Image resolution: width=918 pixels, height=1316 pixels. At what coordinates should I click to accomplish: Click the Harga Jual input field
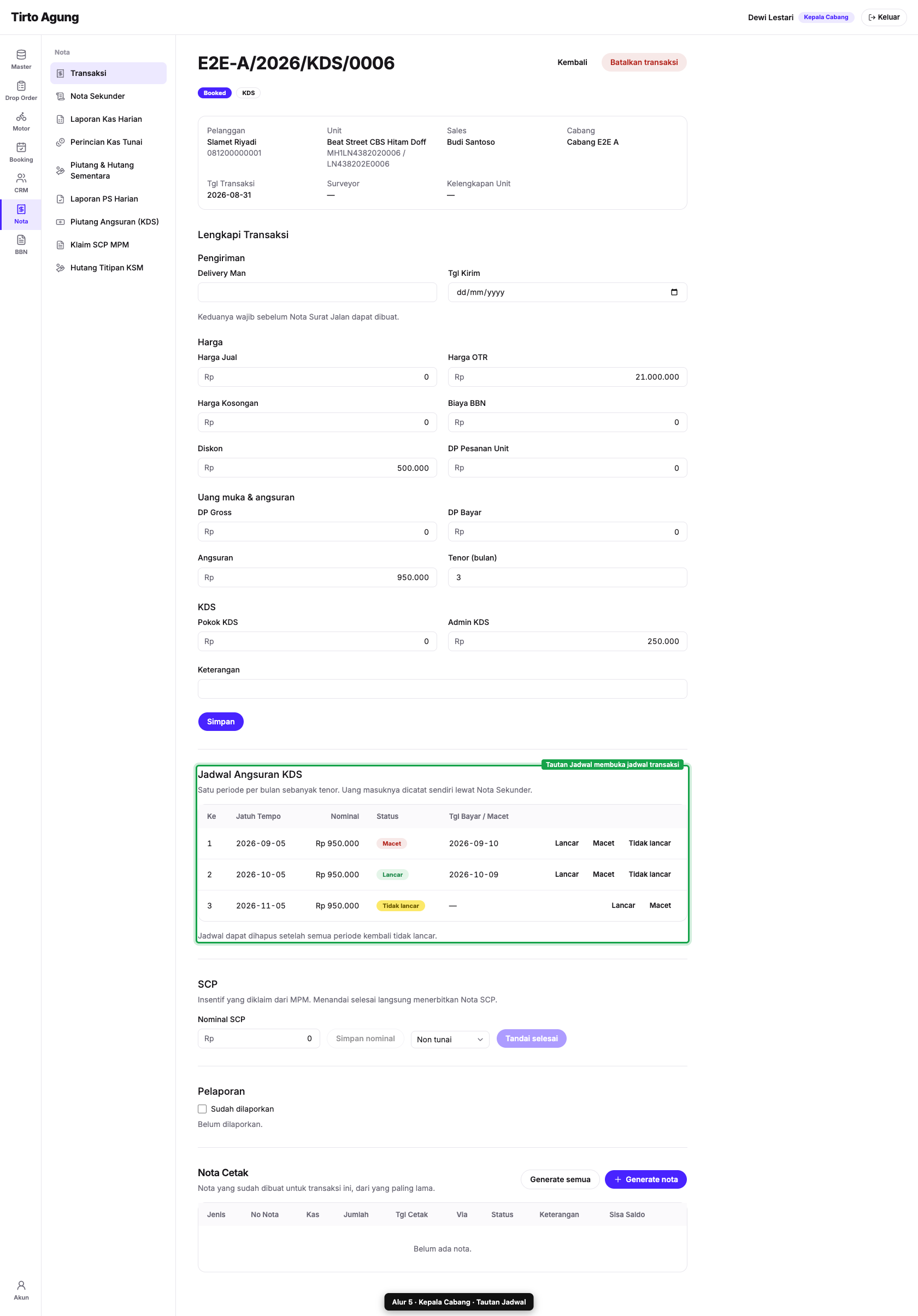pos(317,377)
